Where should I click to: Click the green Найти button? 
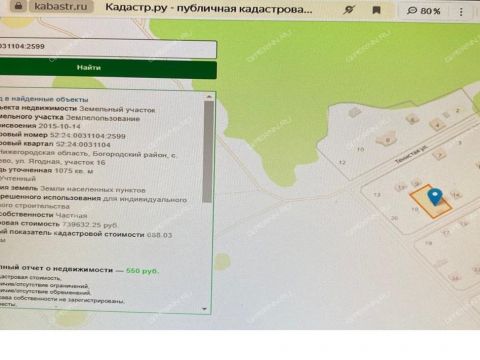click(108, 68)
